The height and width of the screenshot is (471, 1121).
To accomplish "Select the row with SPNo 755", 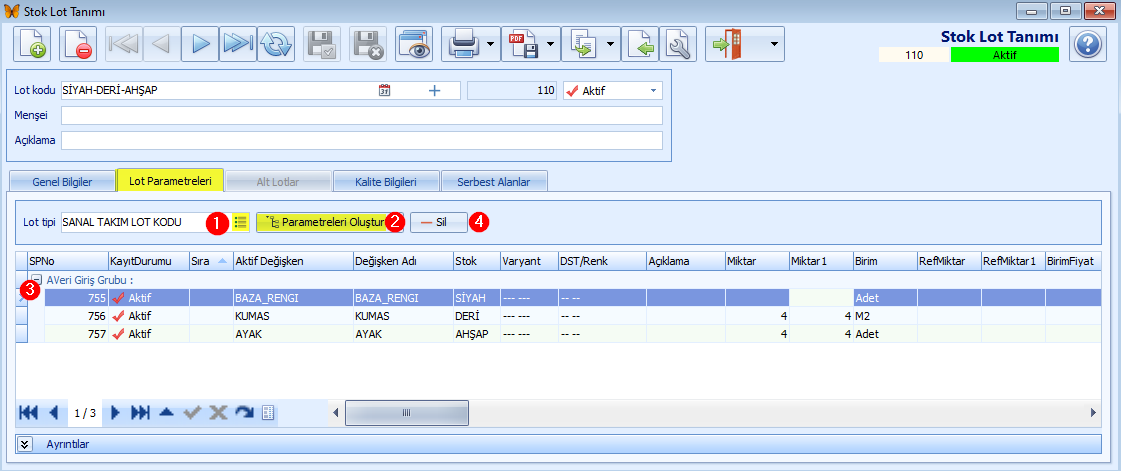I will (x=572, y=298).
